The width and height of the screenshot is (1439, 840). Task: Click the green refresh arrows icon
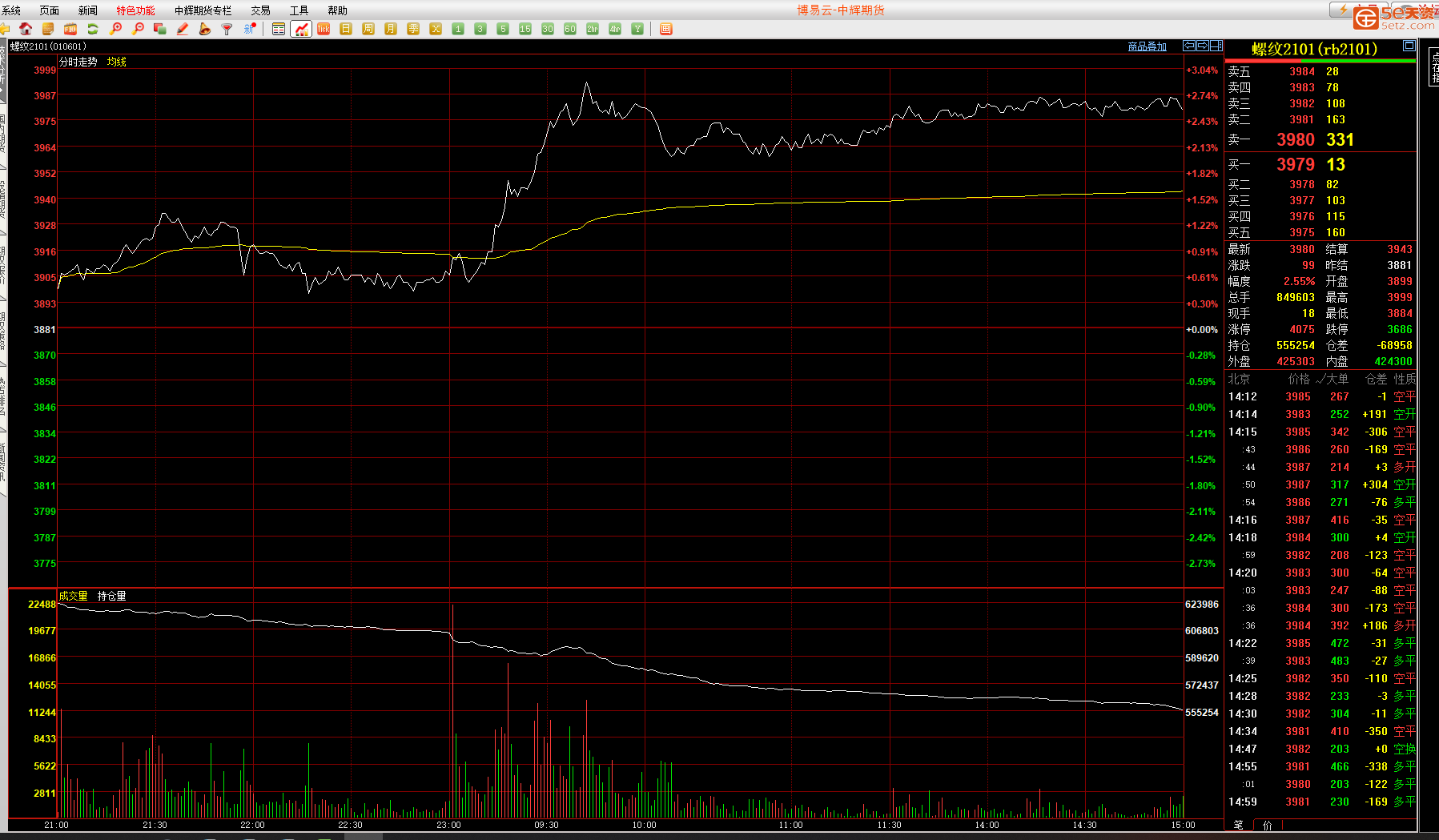point(93,29)
